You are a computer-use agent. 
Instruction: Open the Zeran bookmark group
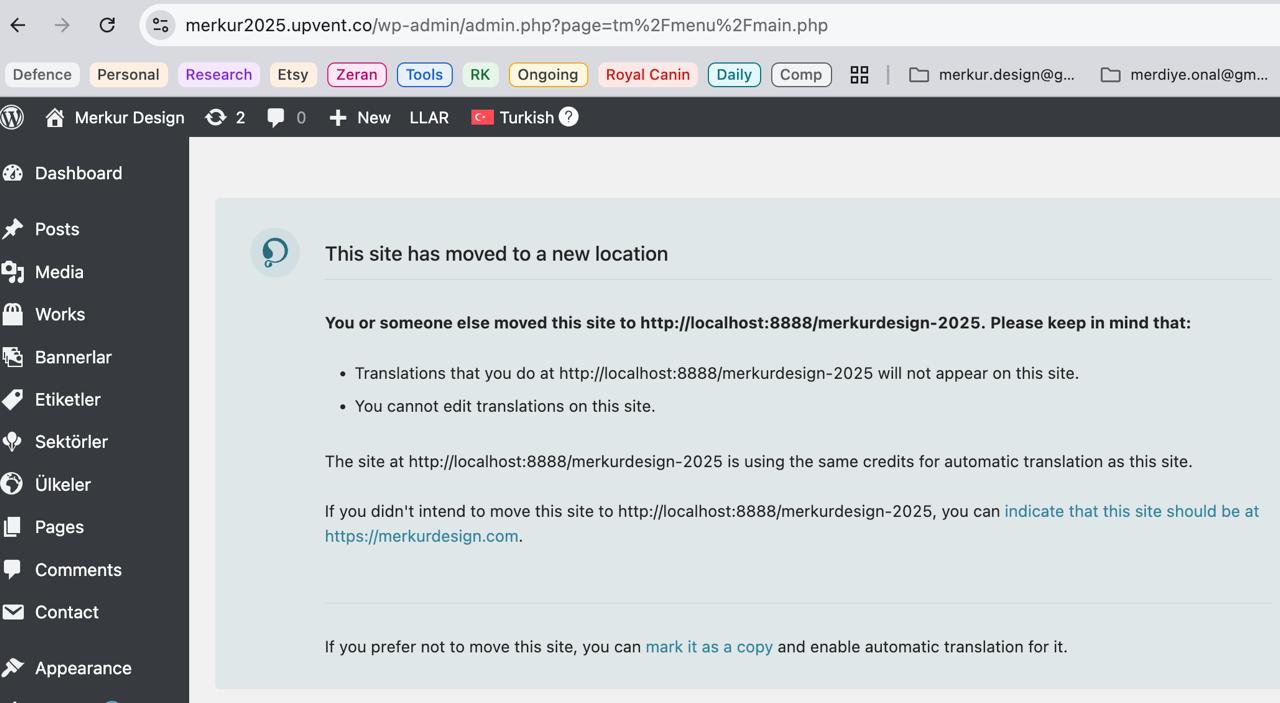pyautogui.click(x=357, y=75)
